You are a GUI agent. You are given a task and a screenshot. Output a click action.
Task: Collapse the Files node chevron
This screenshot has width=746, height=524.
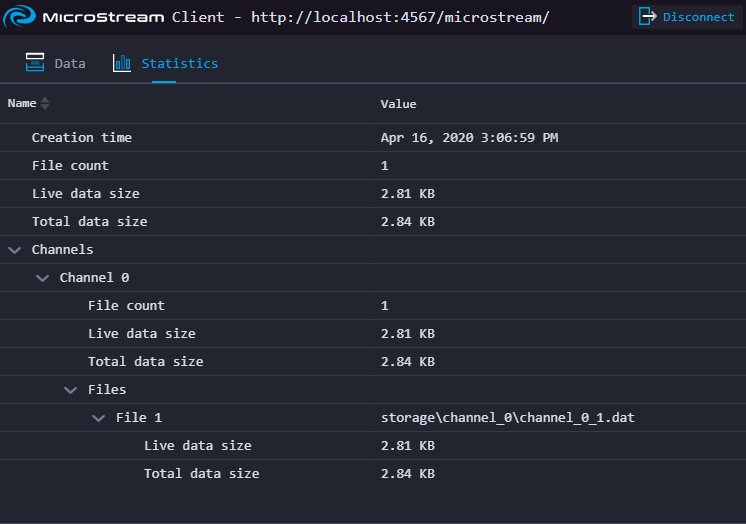(70, 390)
